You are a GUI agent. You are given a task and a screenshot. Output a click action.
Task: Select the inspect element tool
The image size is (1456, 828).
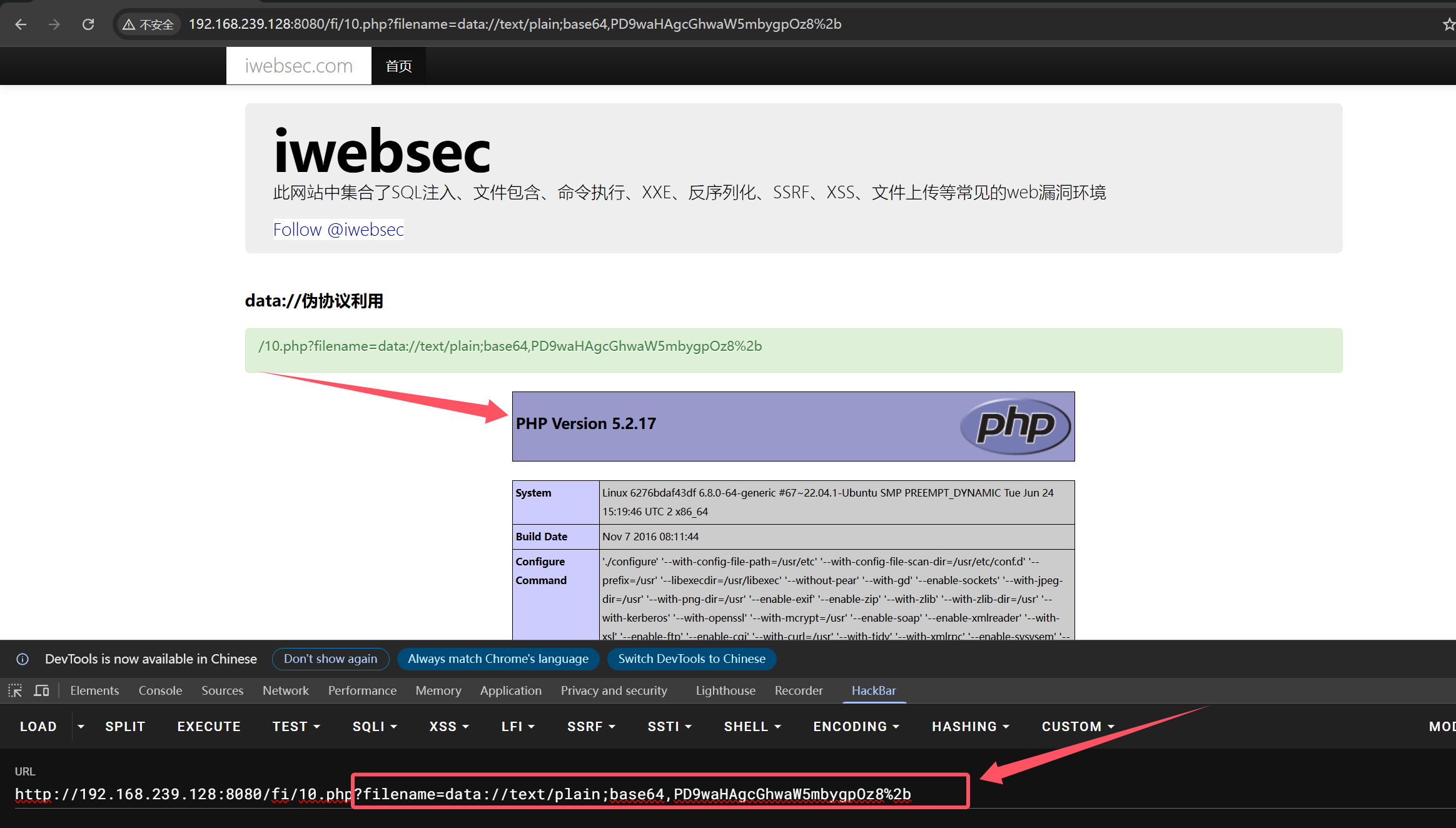tap(14, 690)
